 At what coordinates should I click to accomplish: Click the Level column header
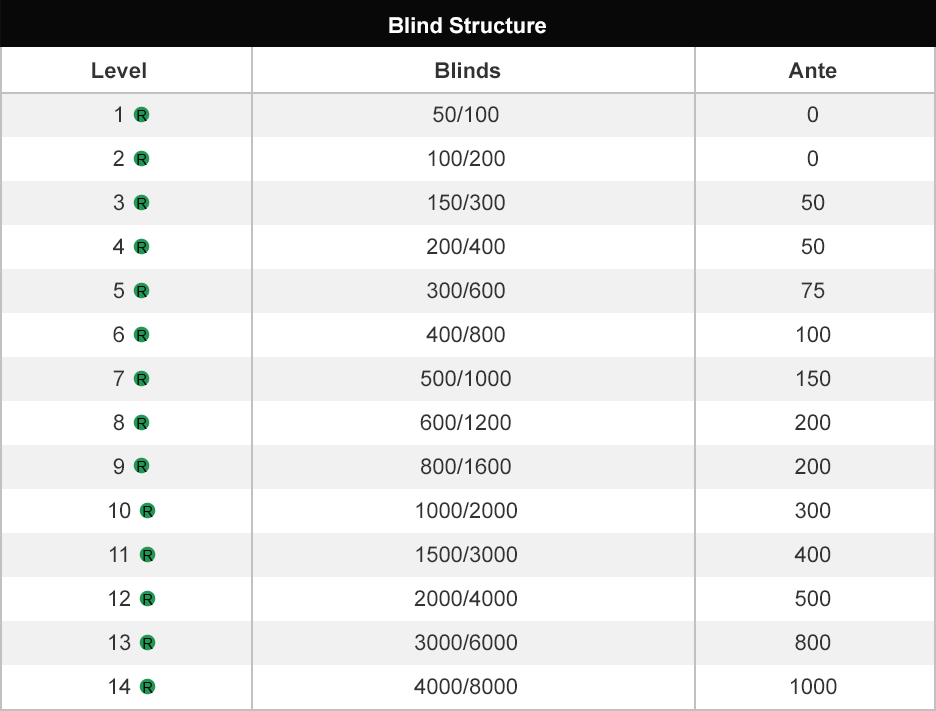pos(119,70)
